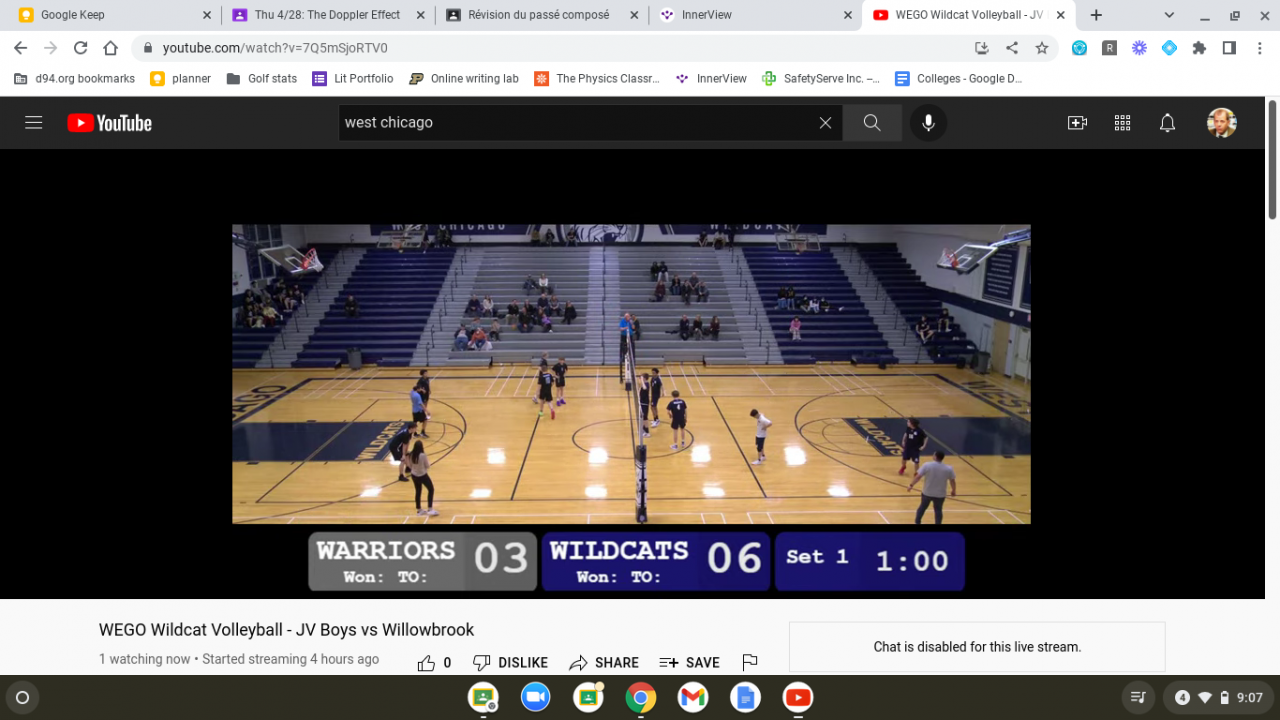Clear the 'west chicago' search text
Viewport: 1280px width, 720px height.
[x=825, y=123]
